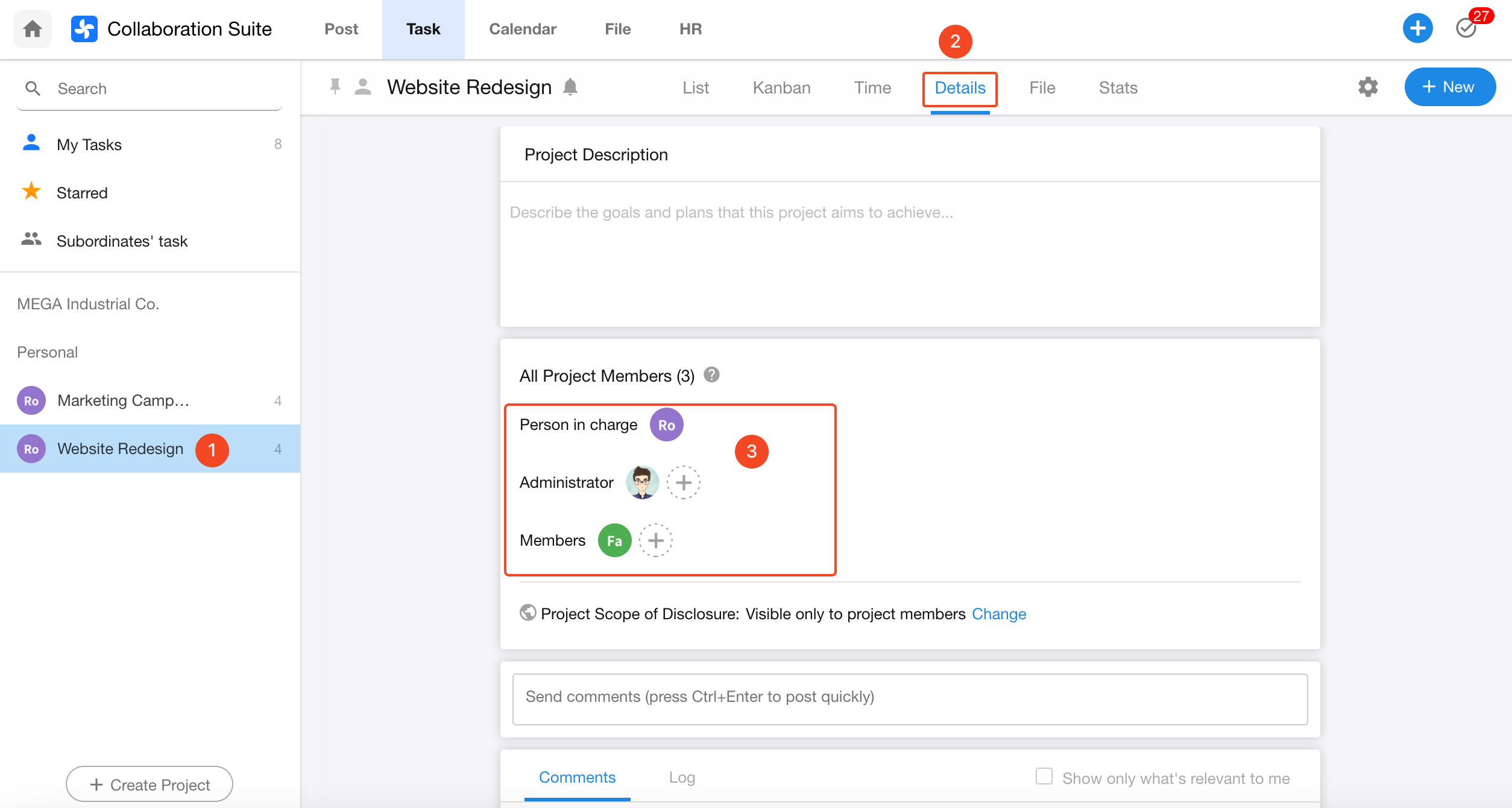This screenshot has width=1512, height=808.
Task: Toggle the project notification bell
Action: click(x=570, y=87)
